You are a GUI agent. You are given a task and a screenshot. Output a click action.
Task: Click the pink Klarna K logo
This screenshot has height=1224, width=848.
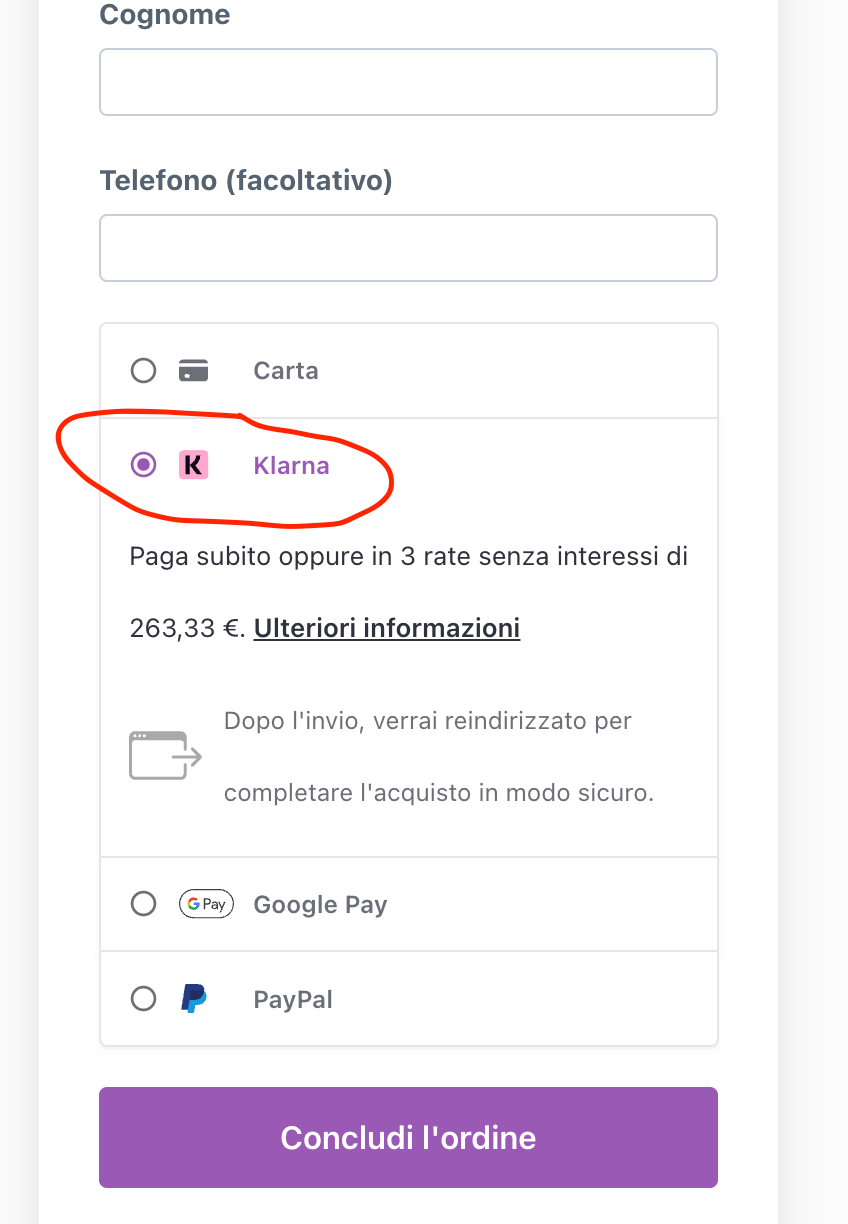click(193, 465)
